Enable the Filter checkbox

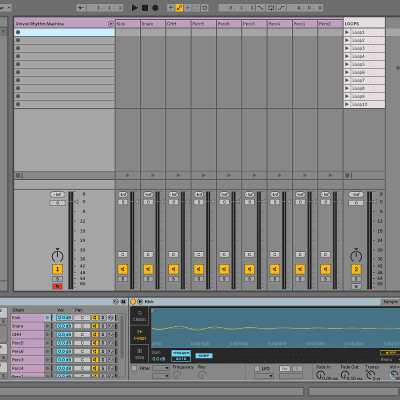tap(134, 368)
